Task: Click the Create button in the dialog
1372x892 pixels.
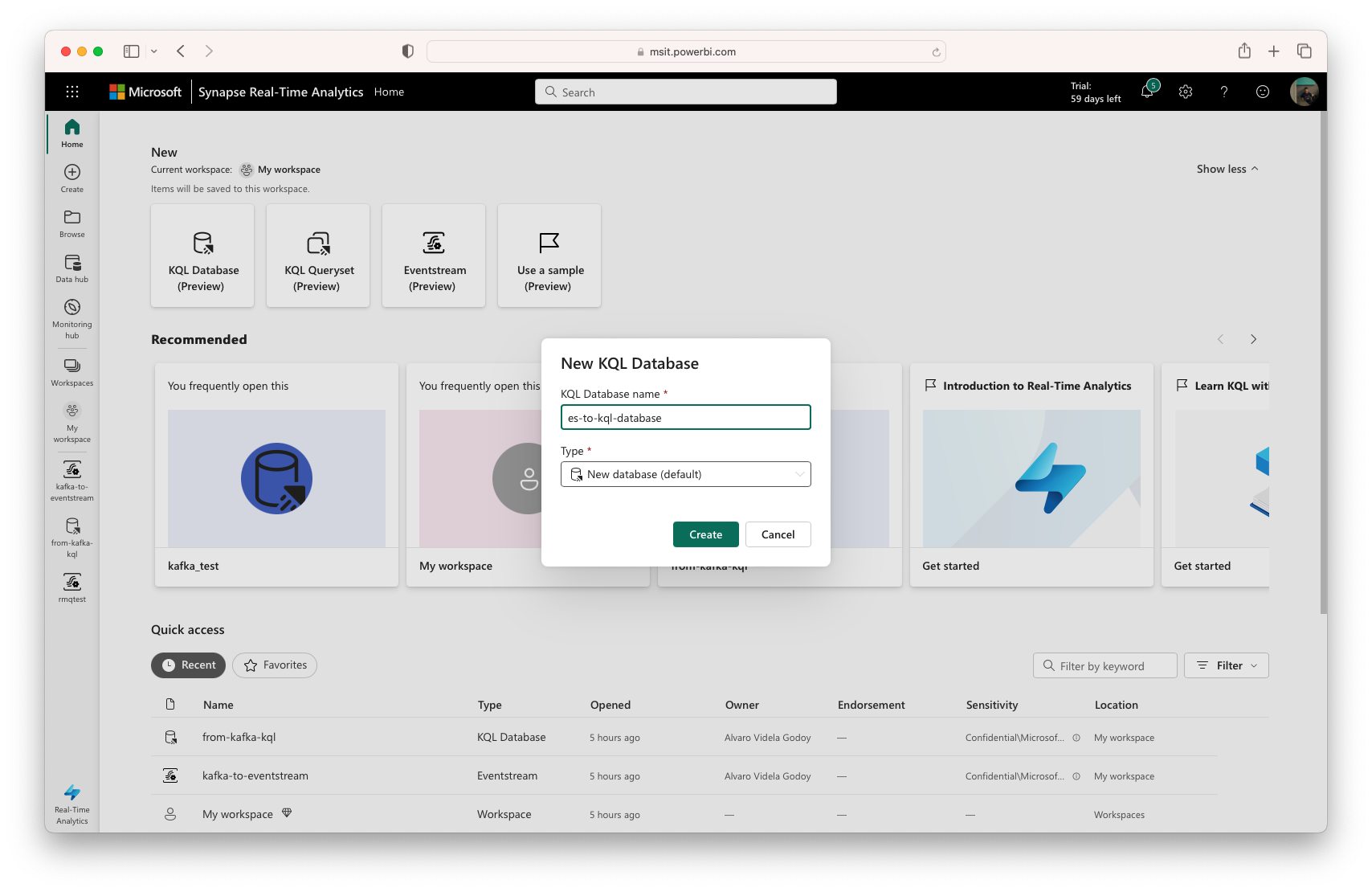Action: (x=705, y=534)
